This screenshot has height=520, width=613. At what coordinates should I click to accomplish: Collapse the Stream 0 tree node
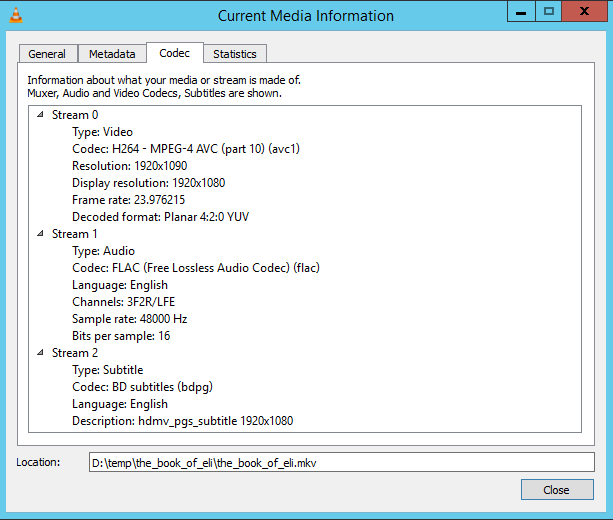pyautogui.click(x=40, y=115)
